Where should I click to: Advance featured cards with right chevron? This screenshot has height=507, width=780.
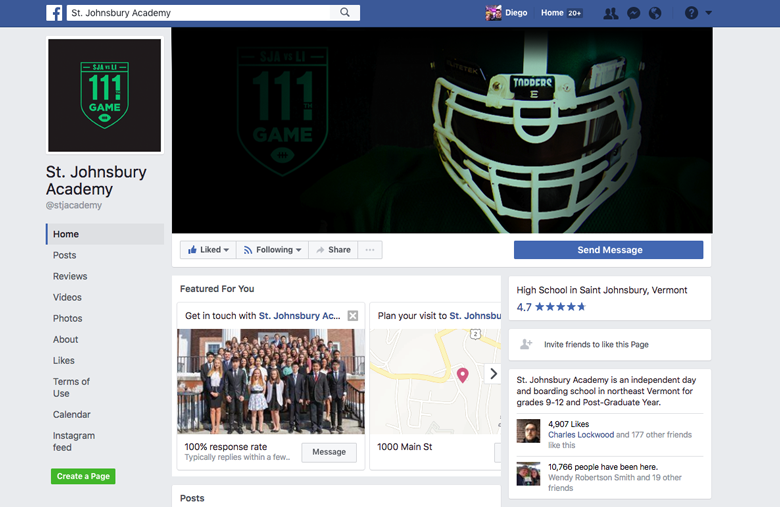point(493,373)
